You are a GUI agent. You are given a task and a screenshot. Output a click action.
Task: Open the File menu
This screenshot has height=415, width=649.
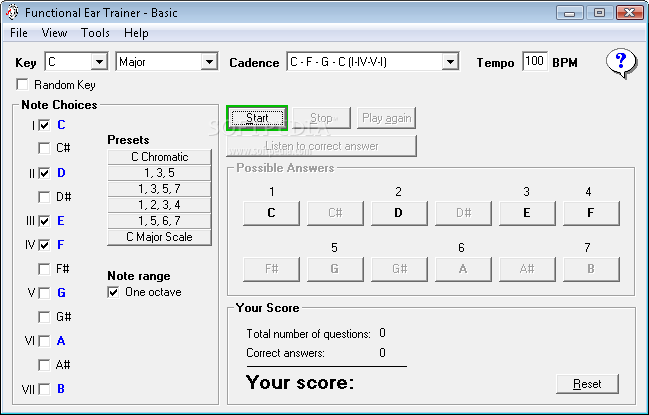pos(19,33)
